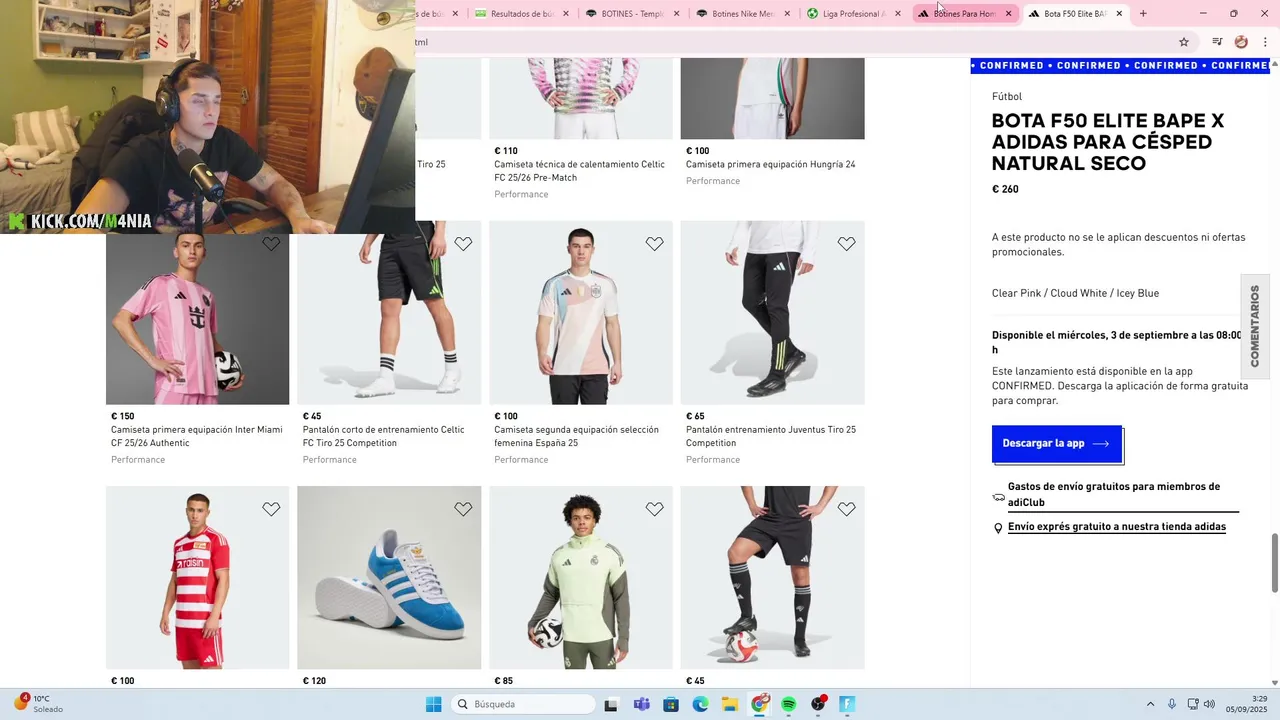
Task: Add Celtic FC training shorts to wishlist
Action: [463, 244]
